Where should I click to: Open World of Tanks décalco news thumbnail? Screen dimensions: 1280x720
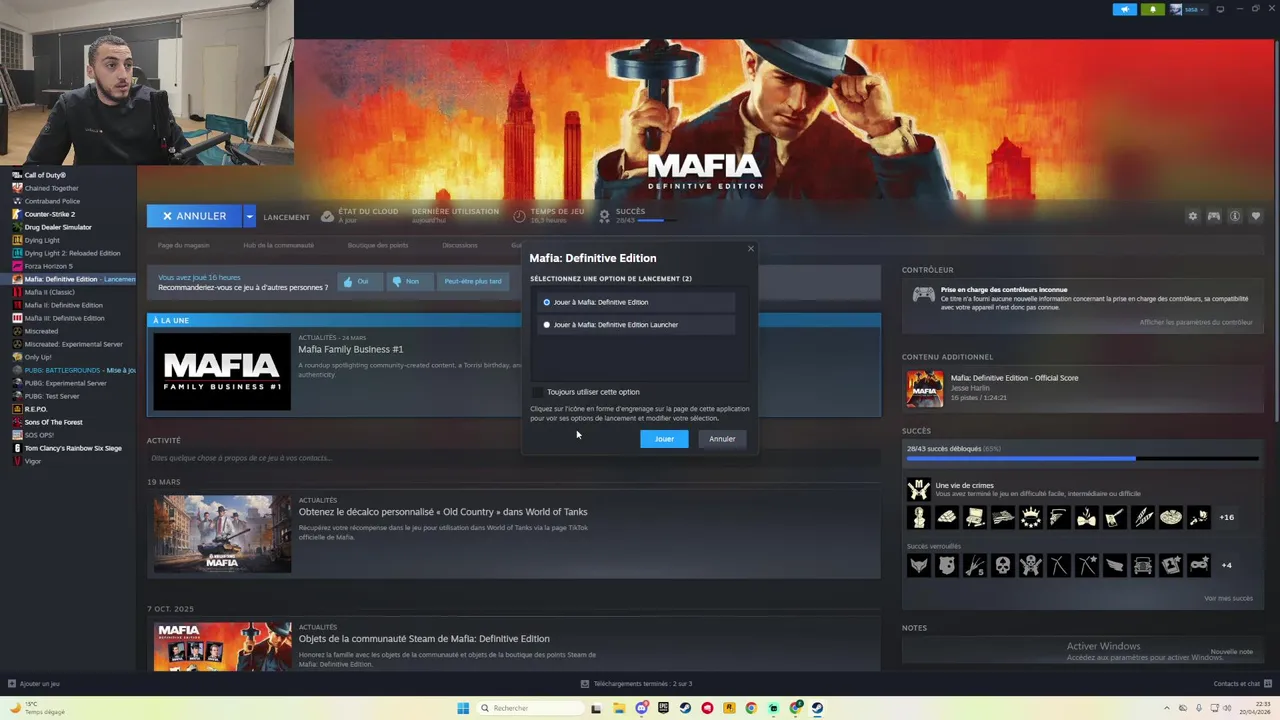222,534
